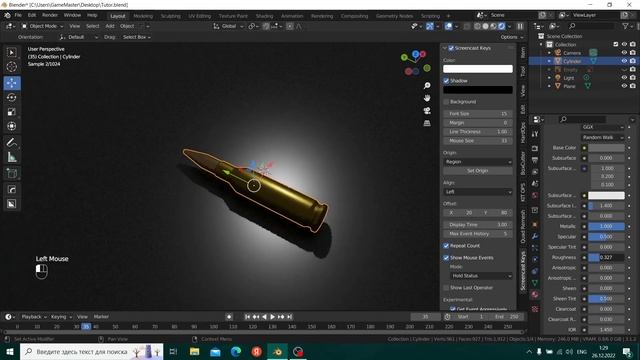Enable Show Last Operator checkbox
640x360 pixels.
pos(446,288)
